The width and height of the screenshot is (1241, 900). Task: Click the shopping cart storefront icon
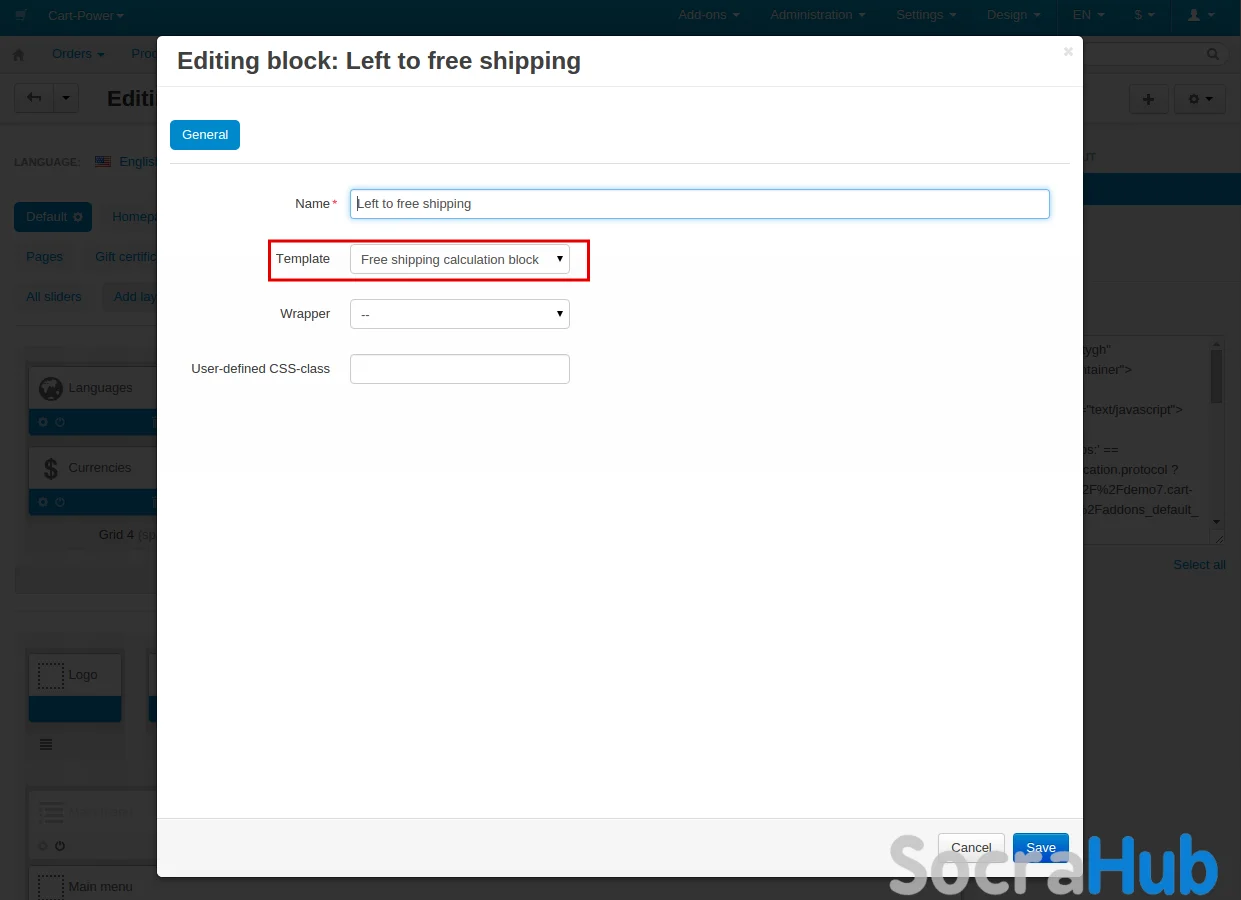(20, 15)
